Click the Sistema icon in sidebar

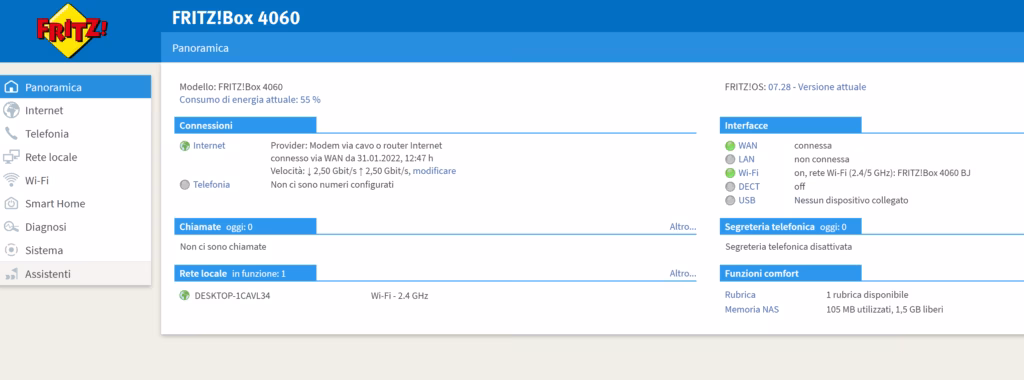[x=11, y=250]
